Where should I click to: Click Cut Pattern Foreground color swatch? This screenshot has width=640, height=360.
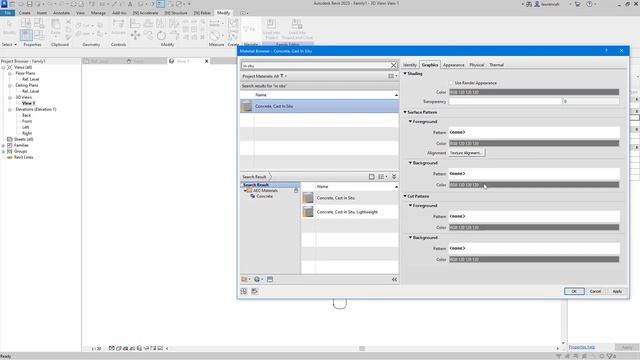pos(534,227)
